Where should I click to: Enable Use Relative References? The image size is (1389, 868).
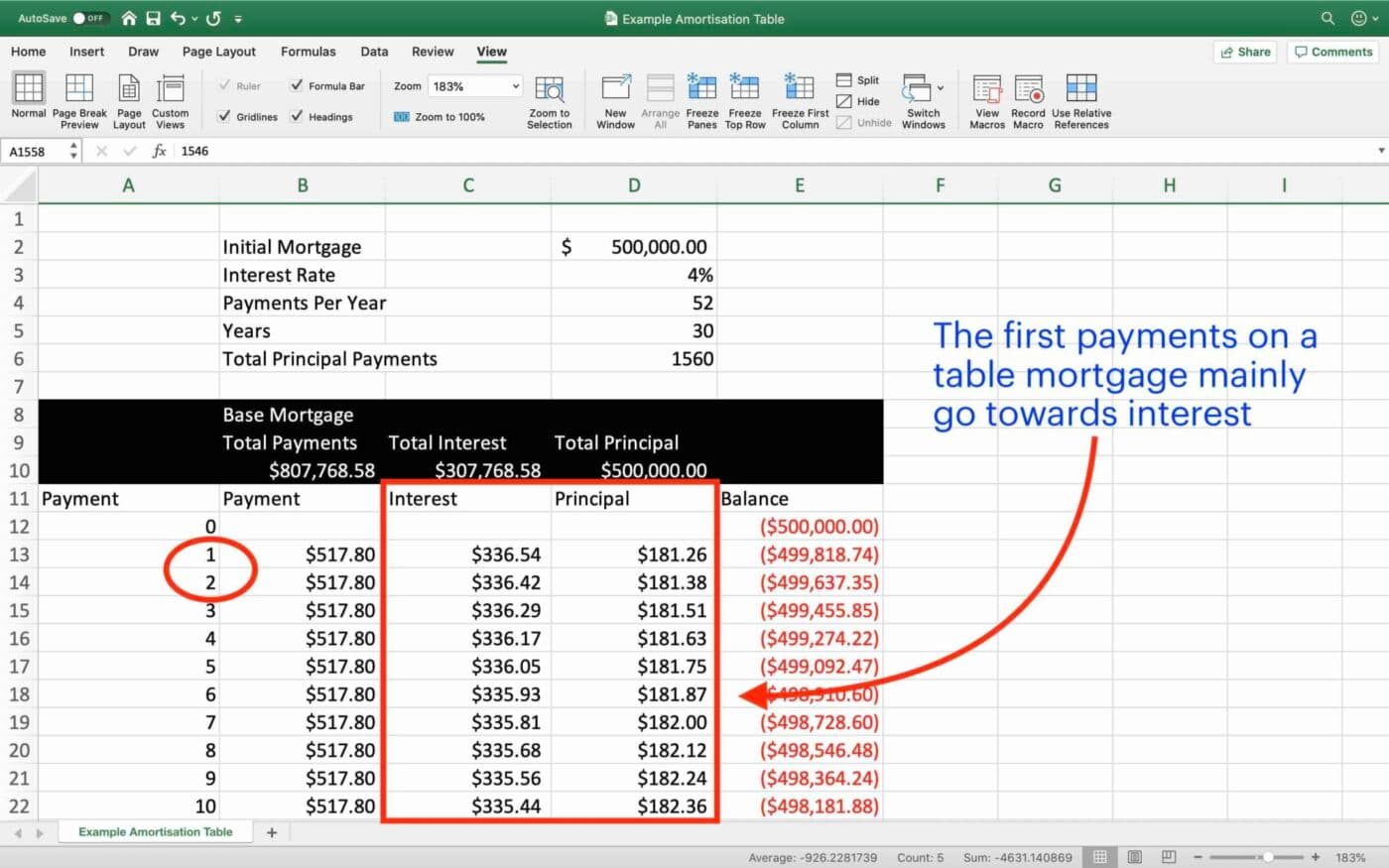coord(1081,99)
